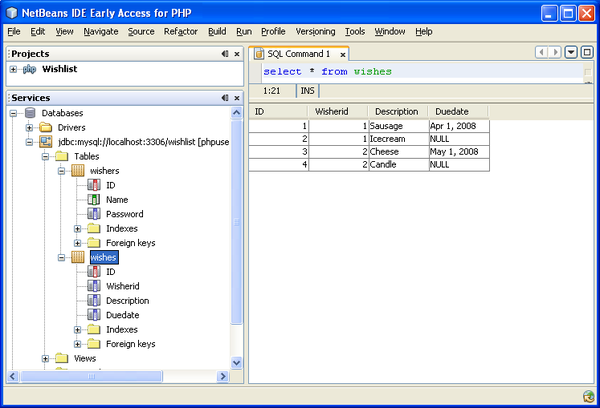Select the Icecream cell
The height and width of the screenshot is (408, 600).
(399, 139)
